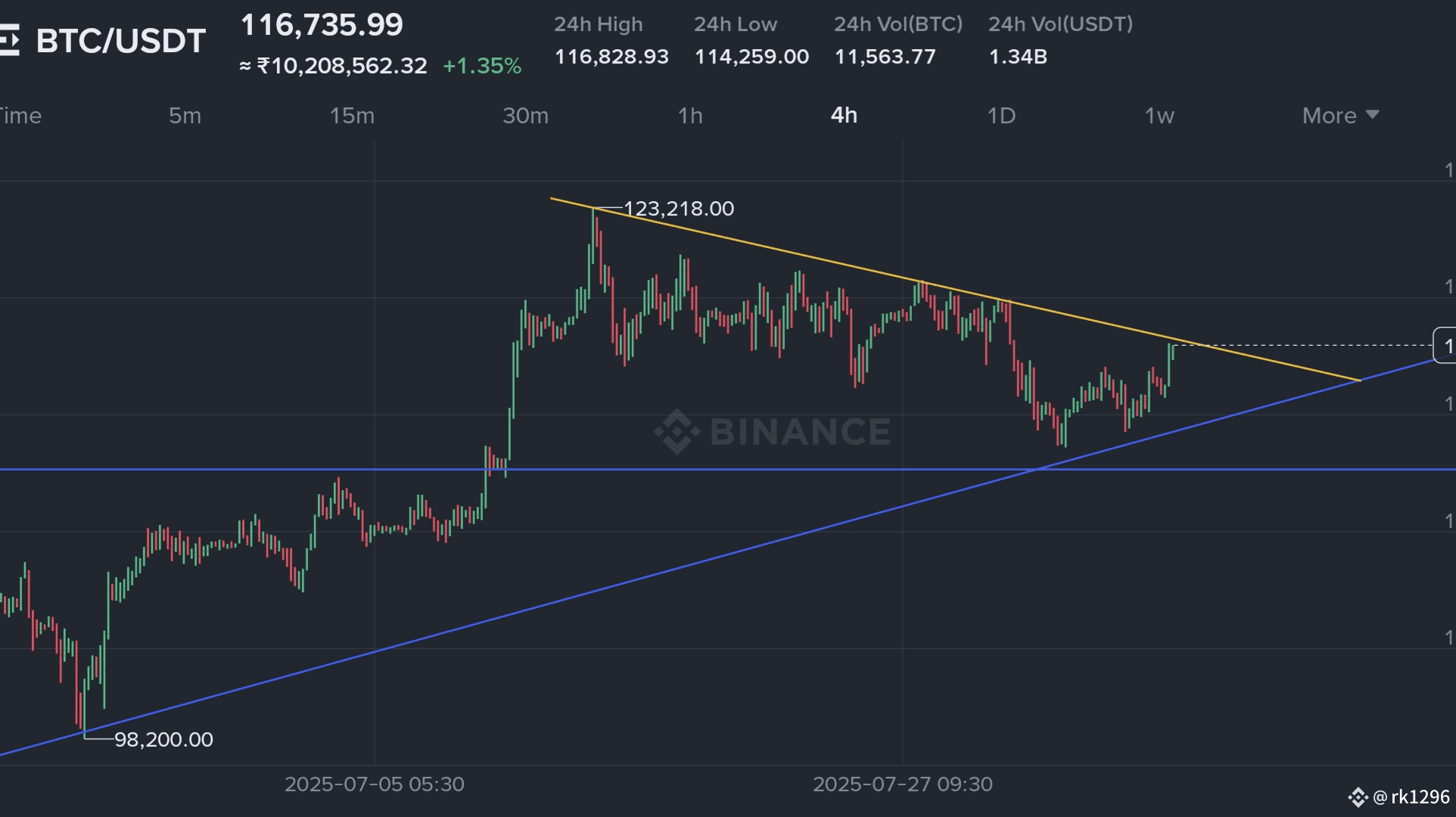Switch chart to 1D interval

(1001, 116)
